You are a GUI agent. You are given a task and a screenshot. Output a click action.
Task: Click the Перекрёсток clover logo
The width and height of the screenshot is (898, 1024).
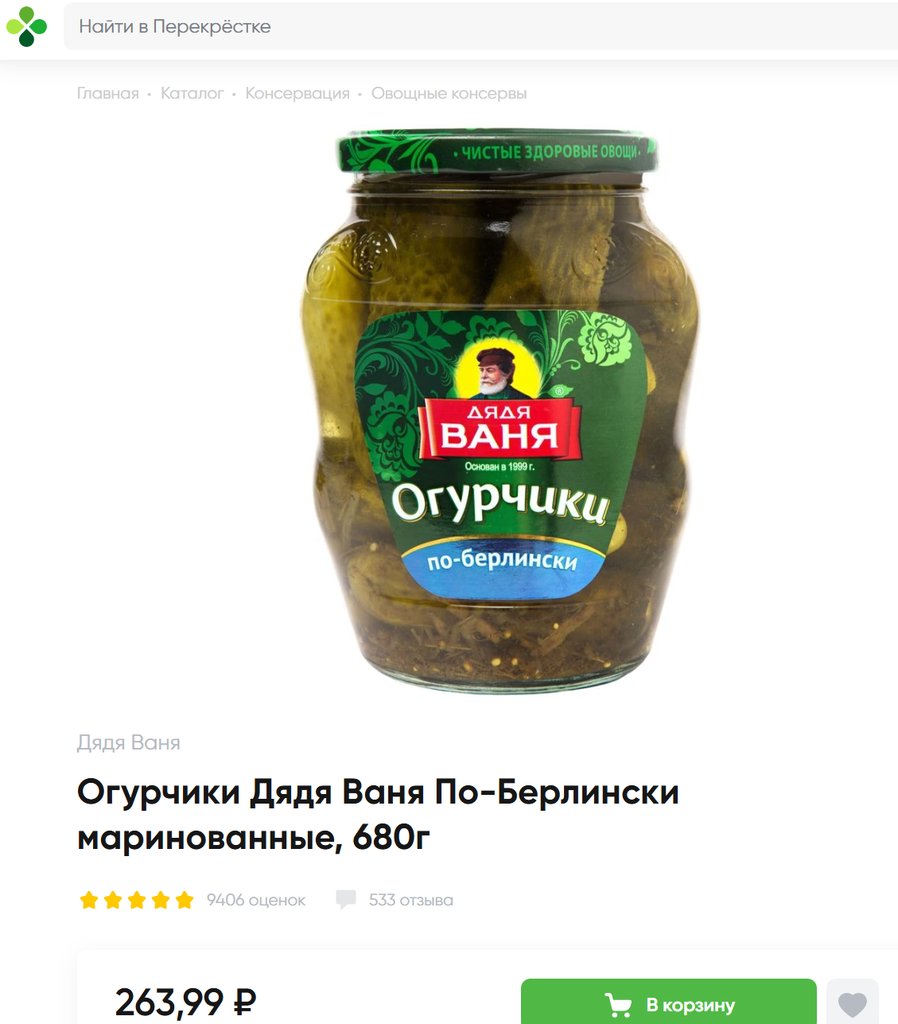(x=27, y=27)
